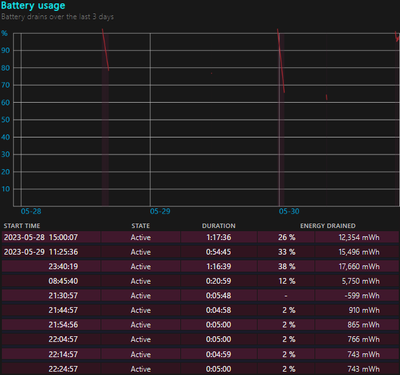Click the 05-28 date axis label
The height and width of the screenshot is (375, 400).
[x=31, y=211]
